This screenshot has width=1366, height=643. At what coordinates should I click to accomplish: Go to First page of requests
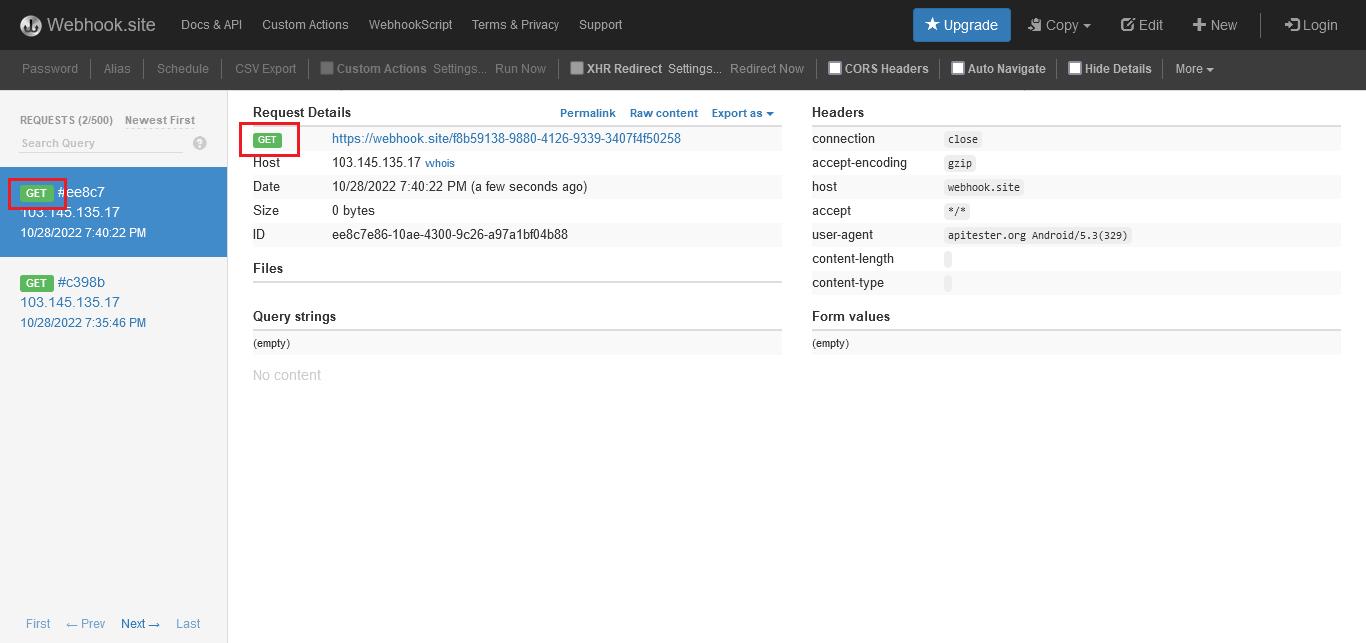38,624
